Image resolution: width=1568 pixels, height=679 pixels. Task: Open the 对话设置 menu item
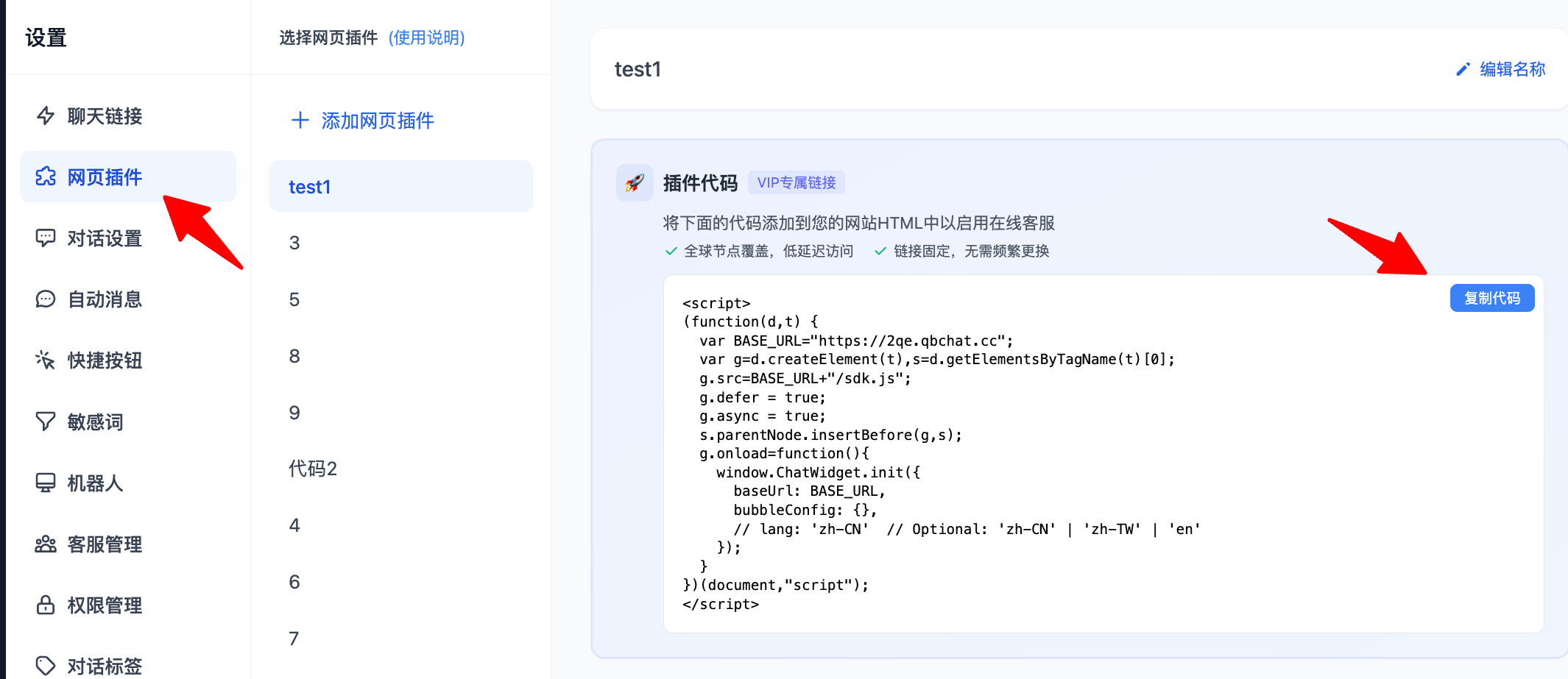click(x=128, y=238)
